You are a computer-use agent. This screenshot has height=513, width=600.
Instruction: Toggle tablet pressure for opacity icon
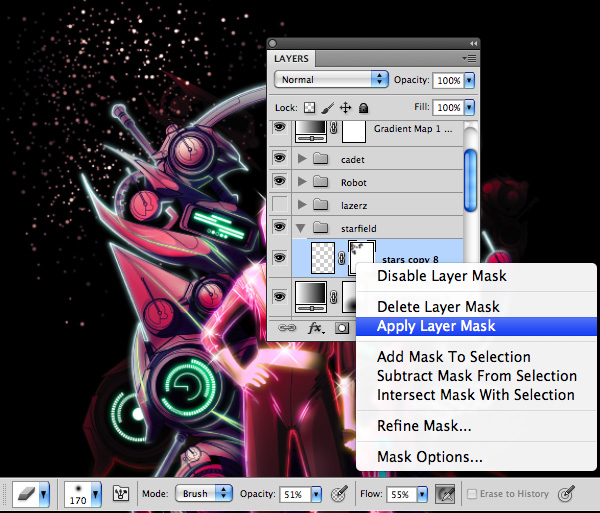339,494
